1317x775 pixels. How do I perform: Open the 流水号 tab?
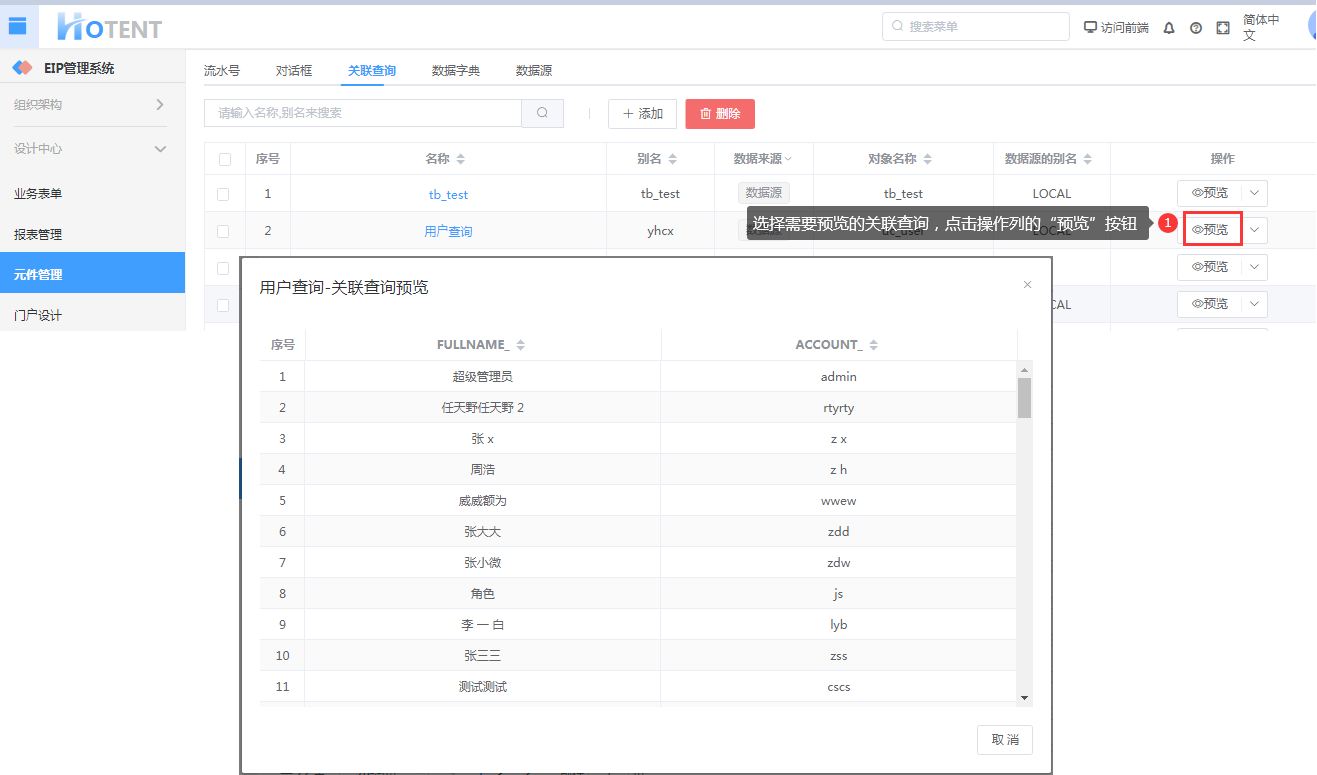(x=221, y=71)
